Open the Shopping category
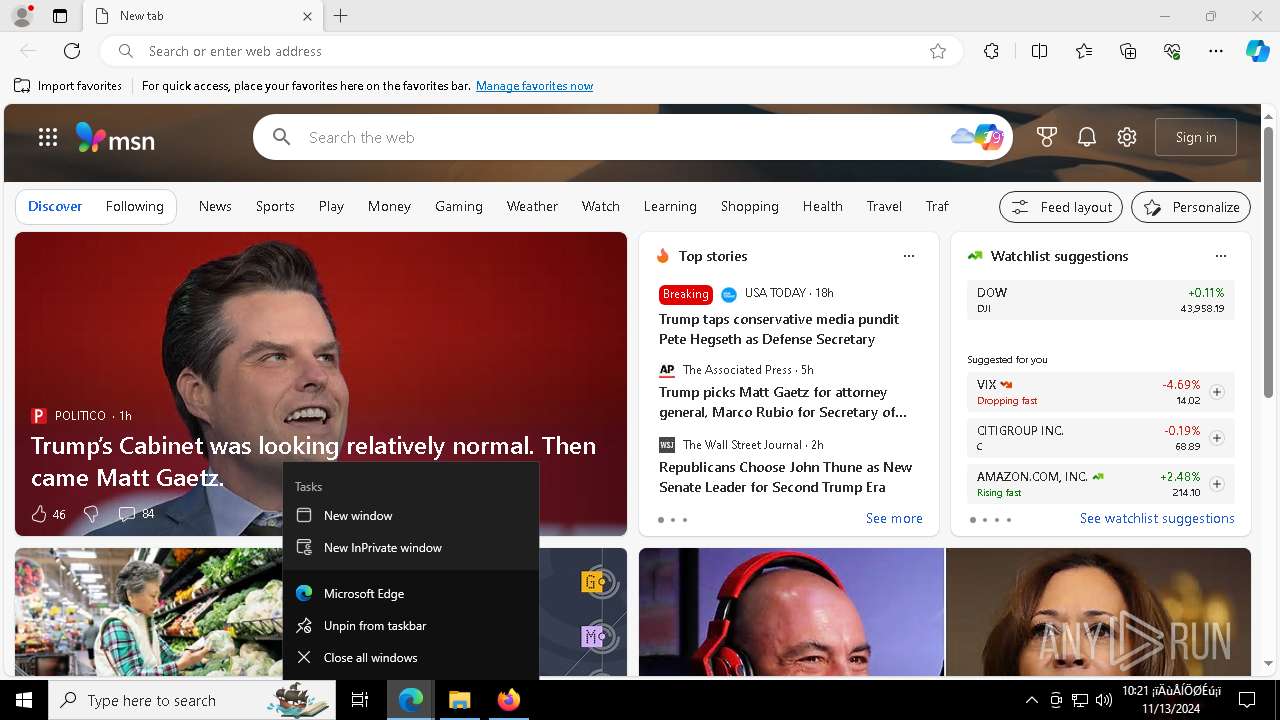 click(750, 206)
